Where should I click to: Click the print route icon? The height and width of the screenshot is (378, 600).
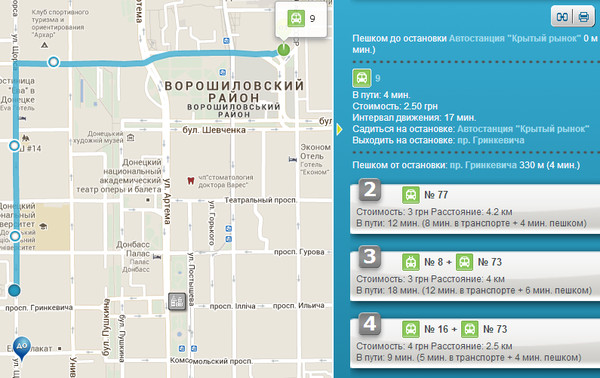point(584,17)
